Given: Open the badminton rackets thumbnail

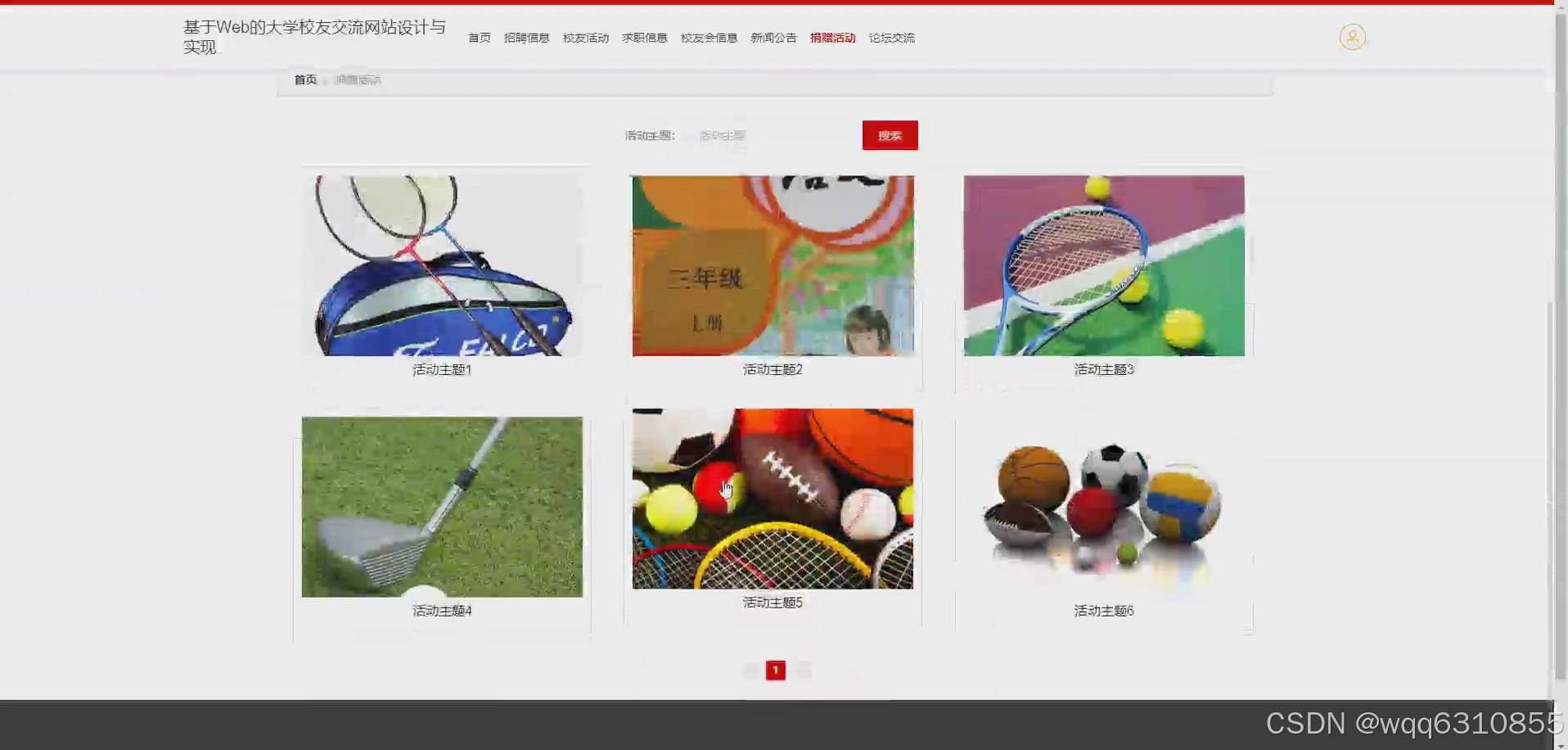Looking at the screenshot, I should 442,265.
